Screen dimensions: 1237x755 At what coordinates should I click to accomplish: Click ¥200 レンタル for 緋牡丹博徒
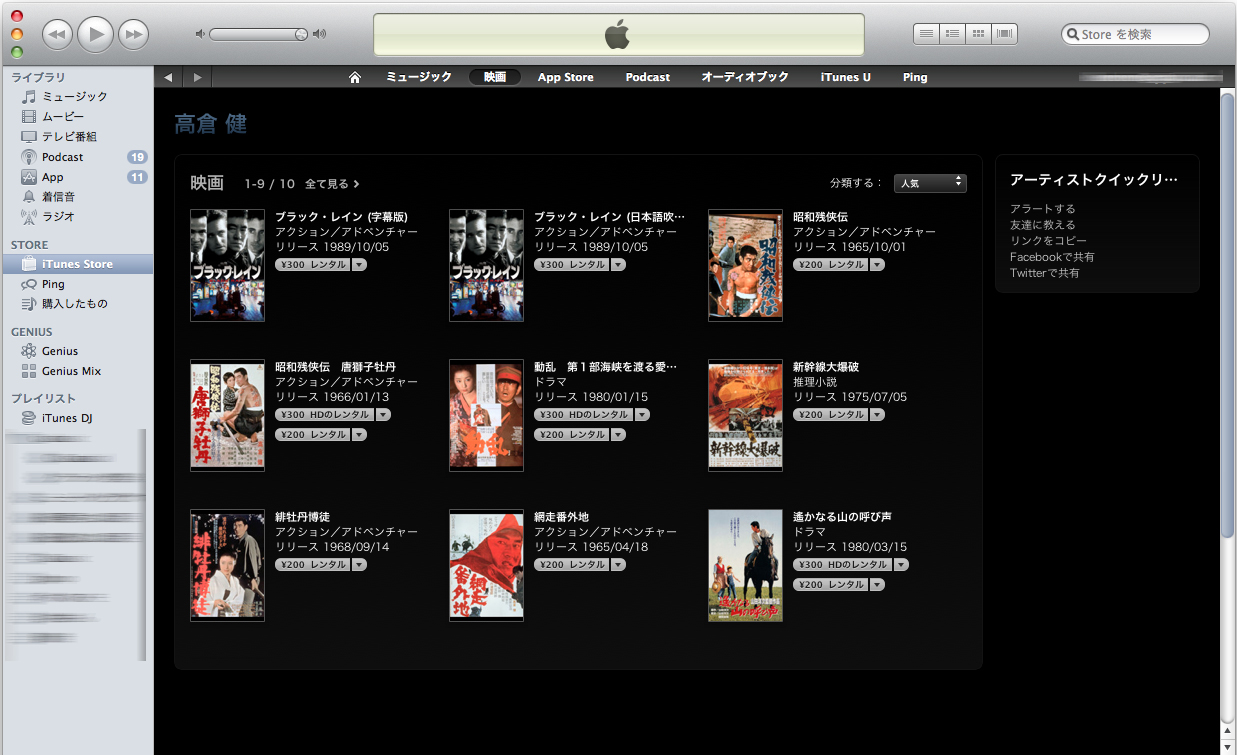point(312,565)
